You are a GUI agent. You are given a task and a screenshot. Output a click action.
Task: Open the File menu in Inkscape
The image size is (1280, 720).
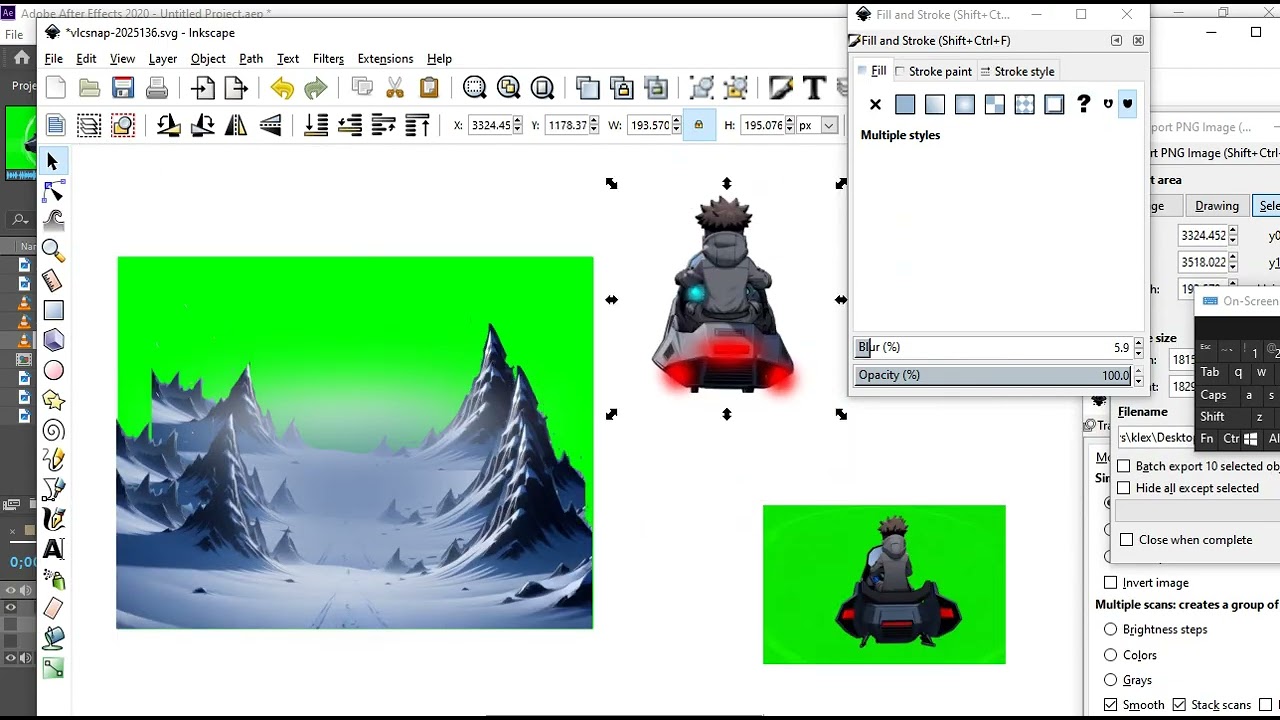pos(54,59)
